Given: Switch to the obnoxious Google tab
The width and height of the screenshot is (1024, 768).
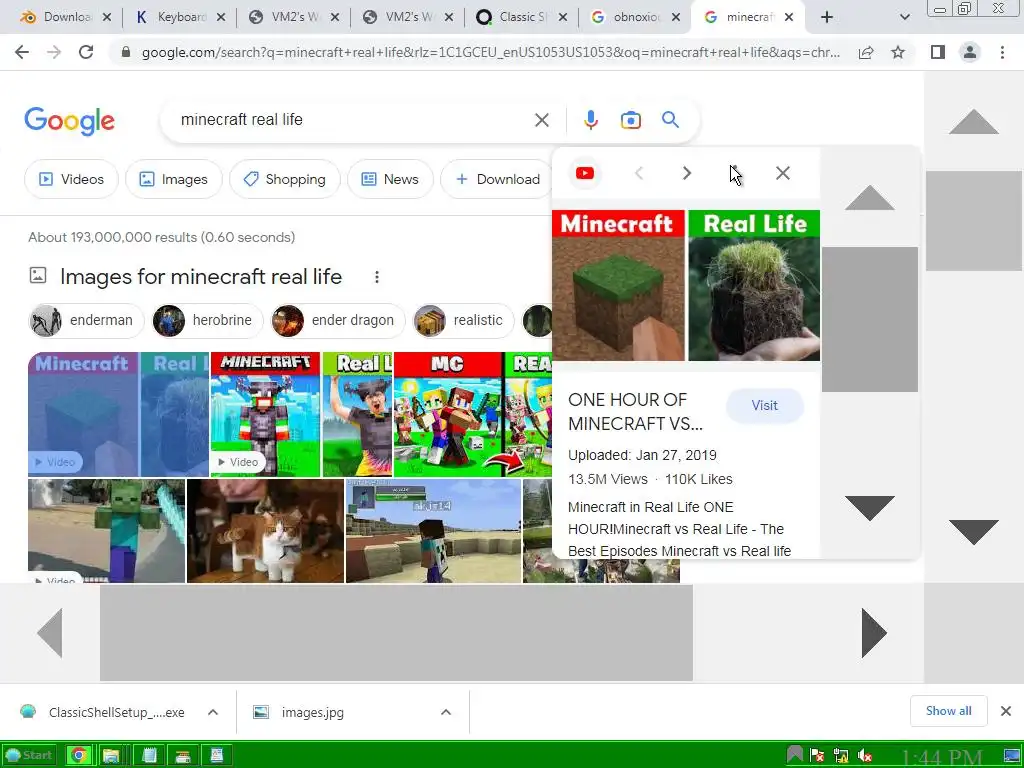Looking at the screenshot, I should click(628, 18).
